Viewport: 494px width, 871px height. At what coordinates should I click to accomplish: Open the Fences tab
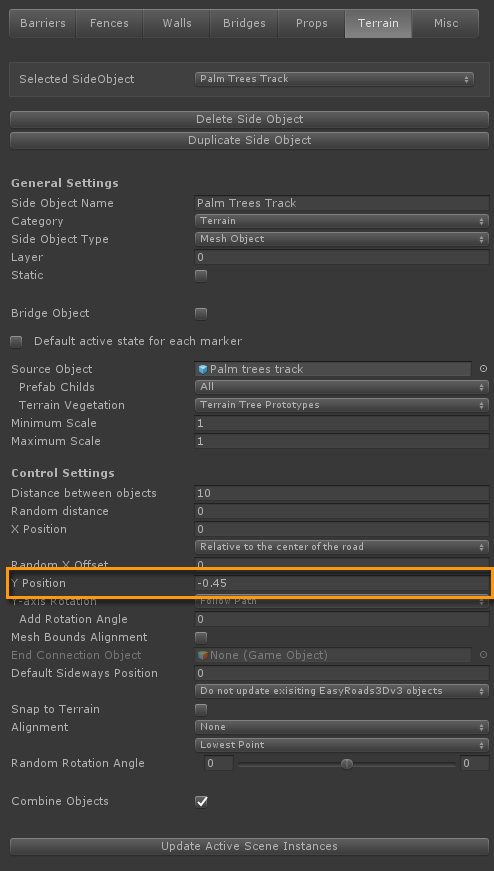(109, 23)
